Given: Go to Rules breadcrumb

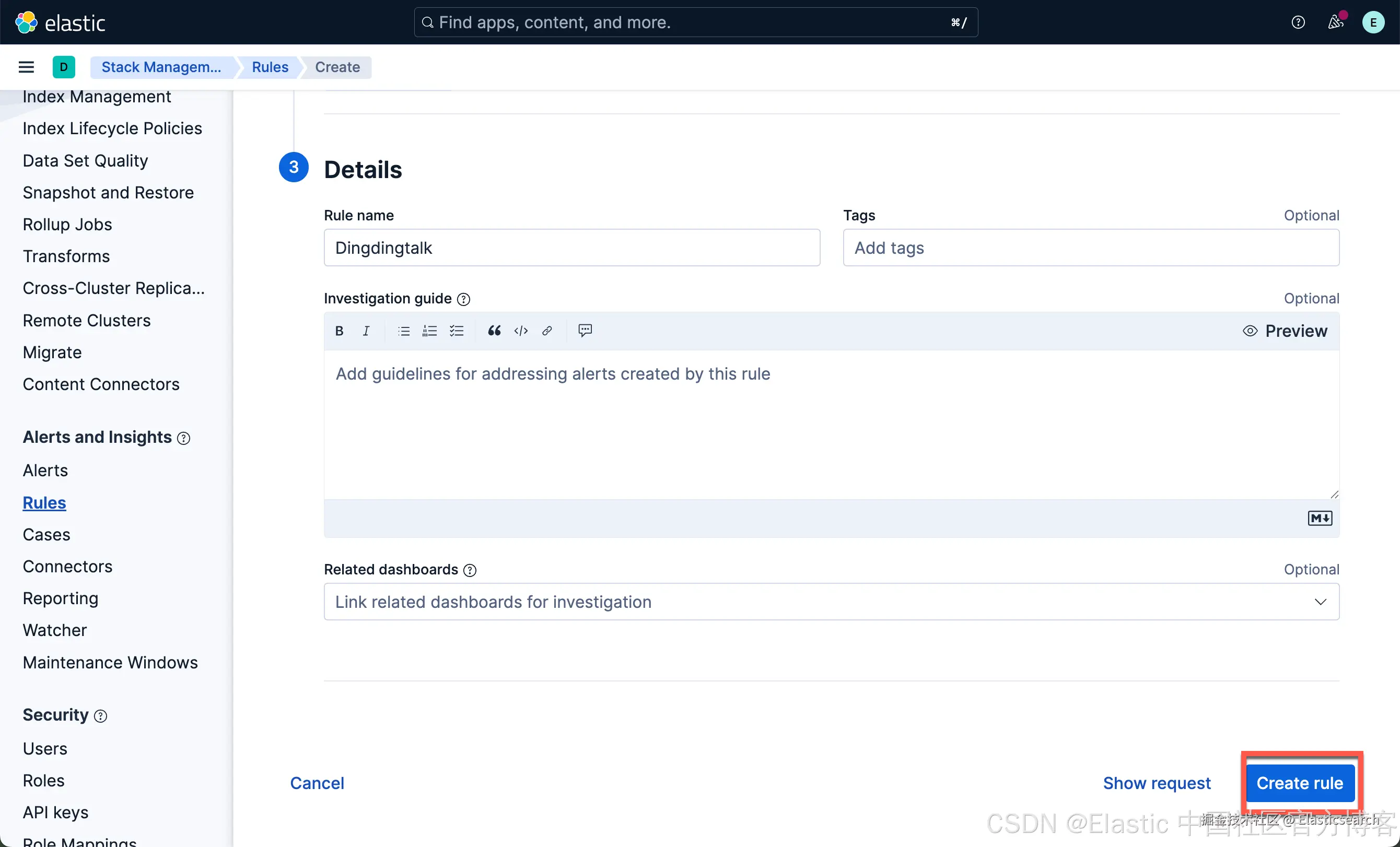Looking at the screenshot, I should pos(270,67).
